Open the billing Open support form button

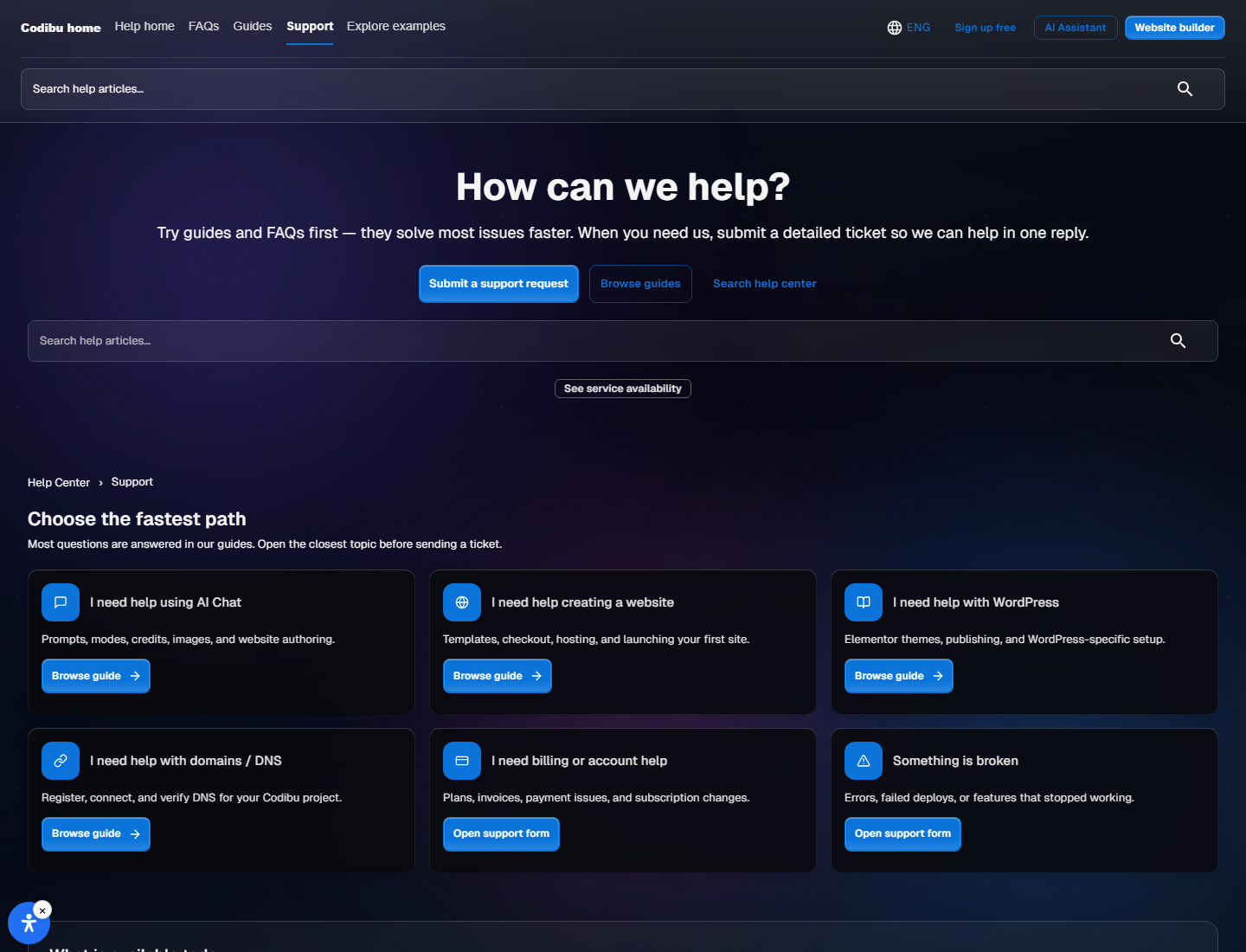pyautogui.click(x=501, y=834)
